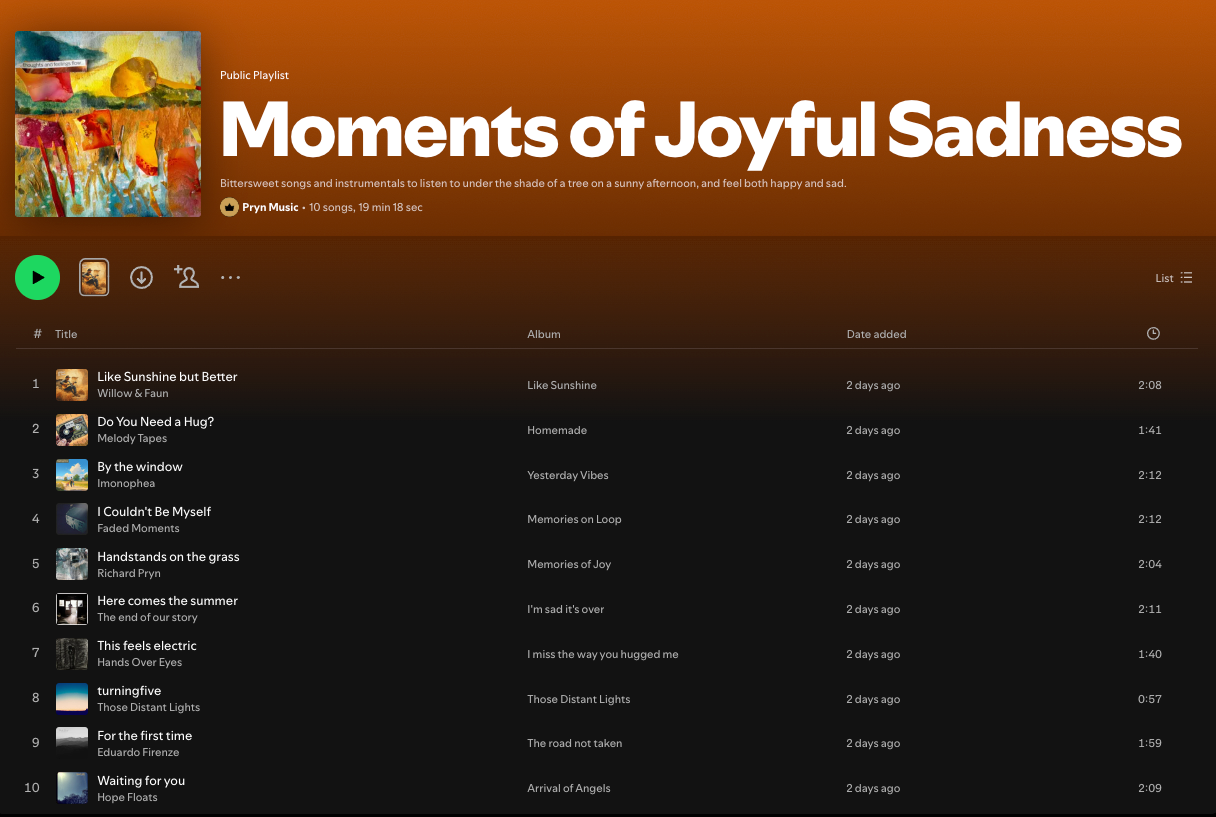Sort tracks by the Title column header

(x=66, y=334)
